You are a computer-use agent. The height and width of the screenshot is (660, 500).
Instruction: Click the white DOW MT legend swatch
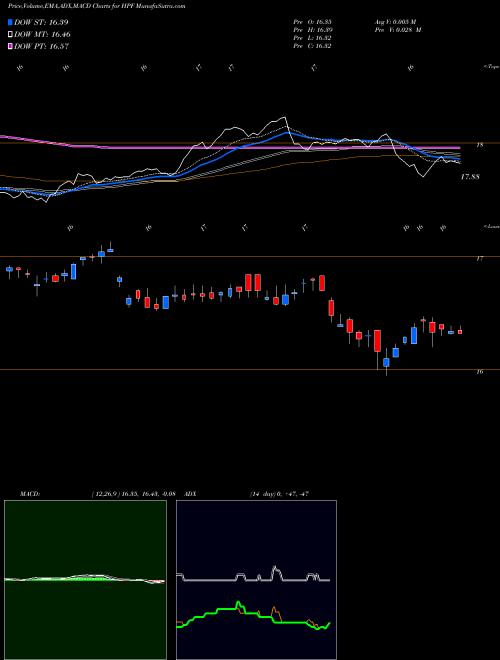point(11,35)
